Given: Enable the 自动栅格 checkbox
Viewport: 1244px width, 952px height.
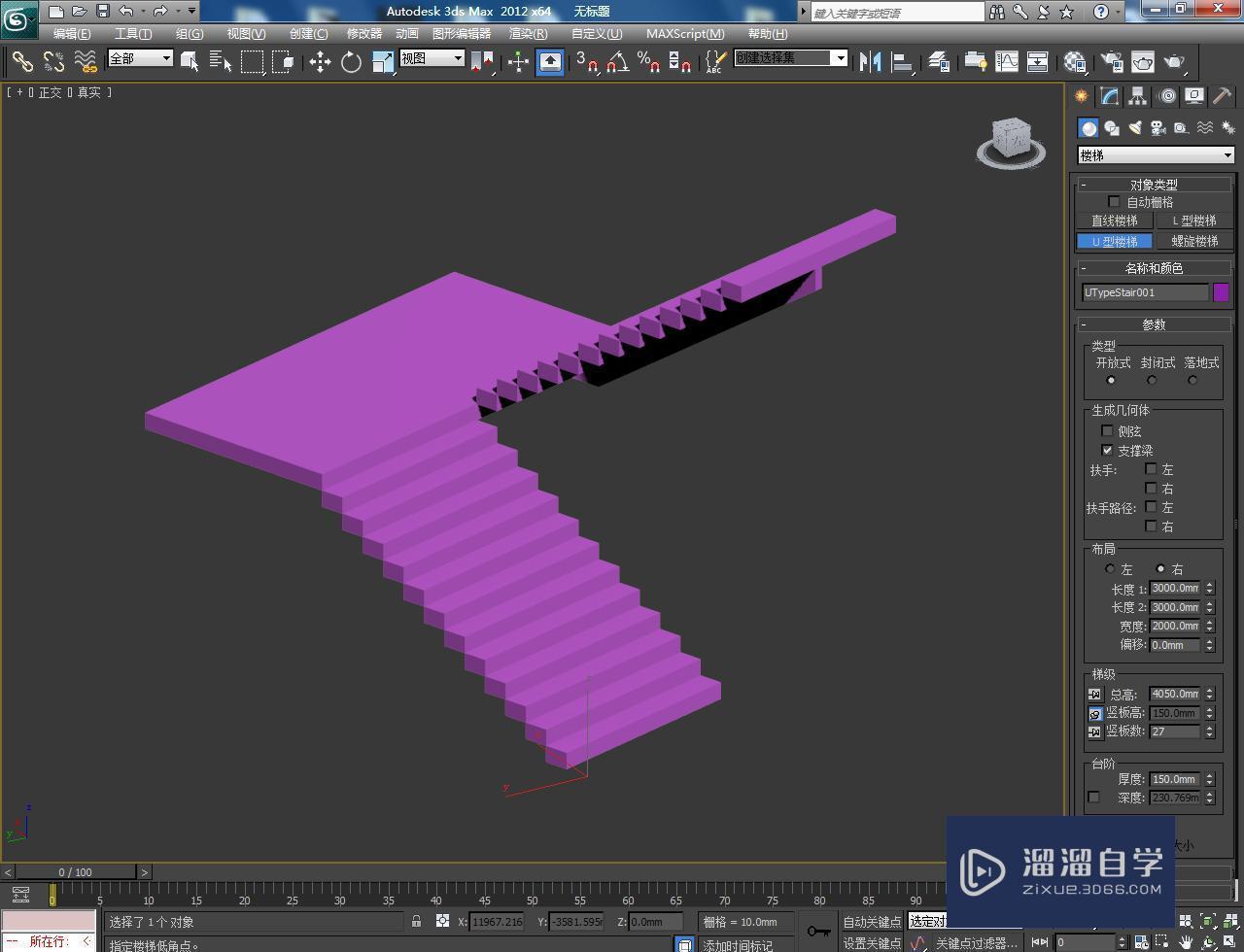Looking at the screenshot, I should [x=1114, y=202].
